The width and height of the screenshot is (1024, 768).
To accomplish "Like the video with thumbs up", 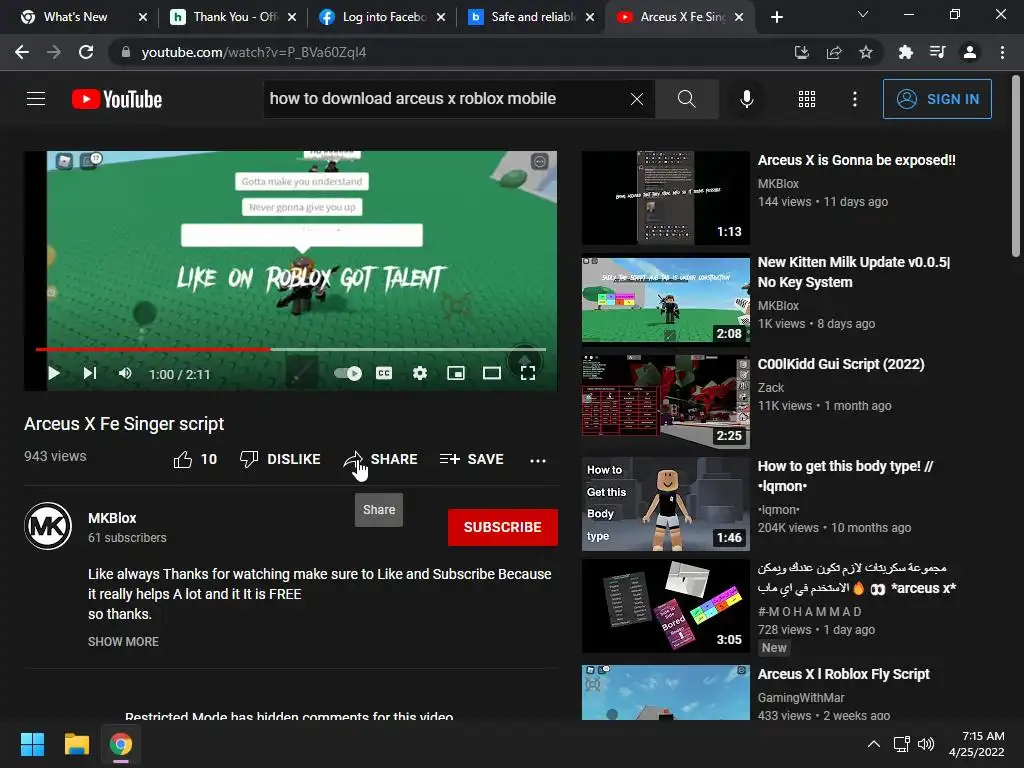I will click(x=195, y=459).
